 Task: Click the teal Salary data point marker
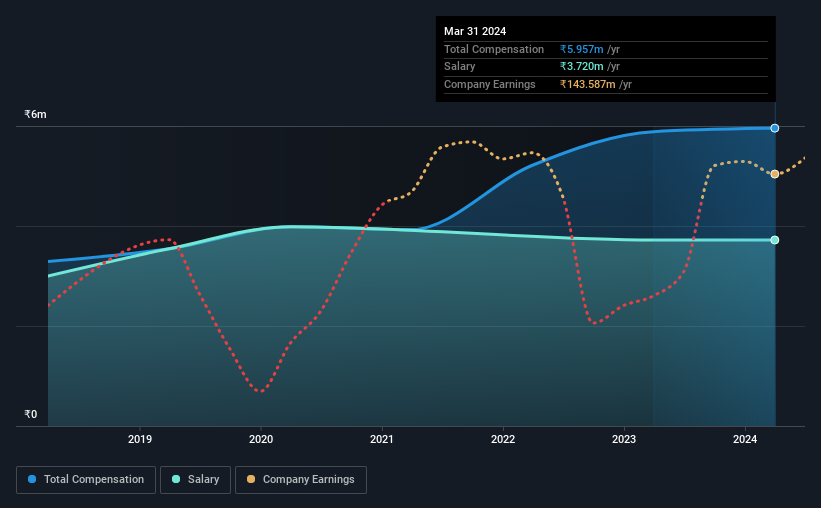point(774,240)
